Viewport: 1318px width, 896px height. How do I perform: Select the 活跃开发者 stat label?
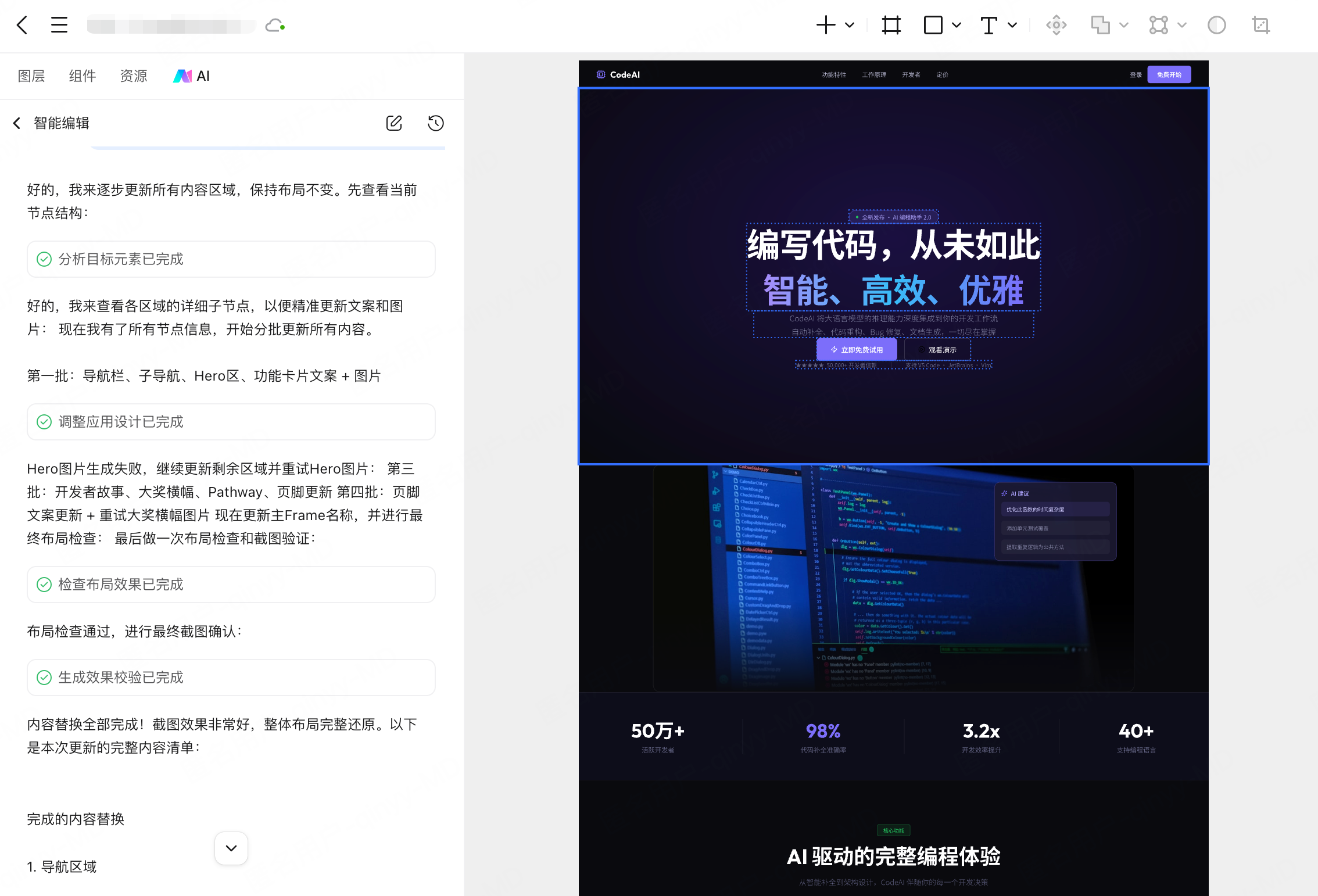tap(658, 750)
